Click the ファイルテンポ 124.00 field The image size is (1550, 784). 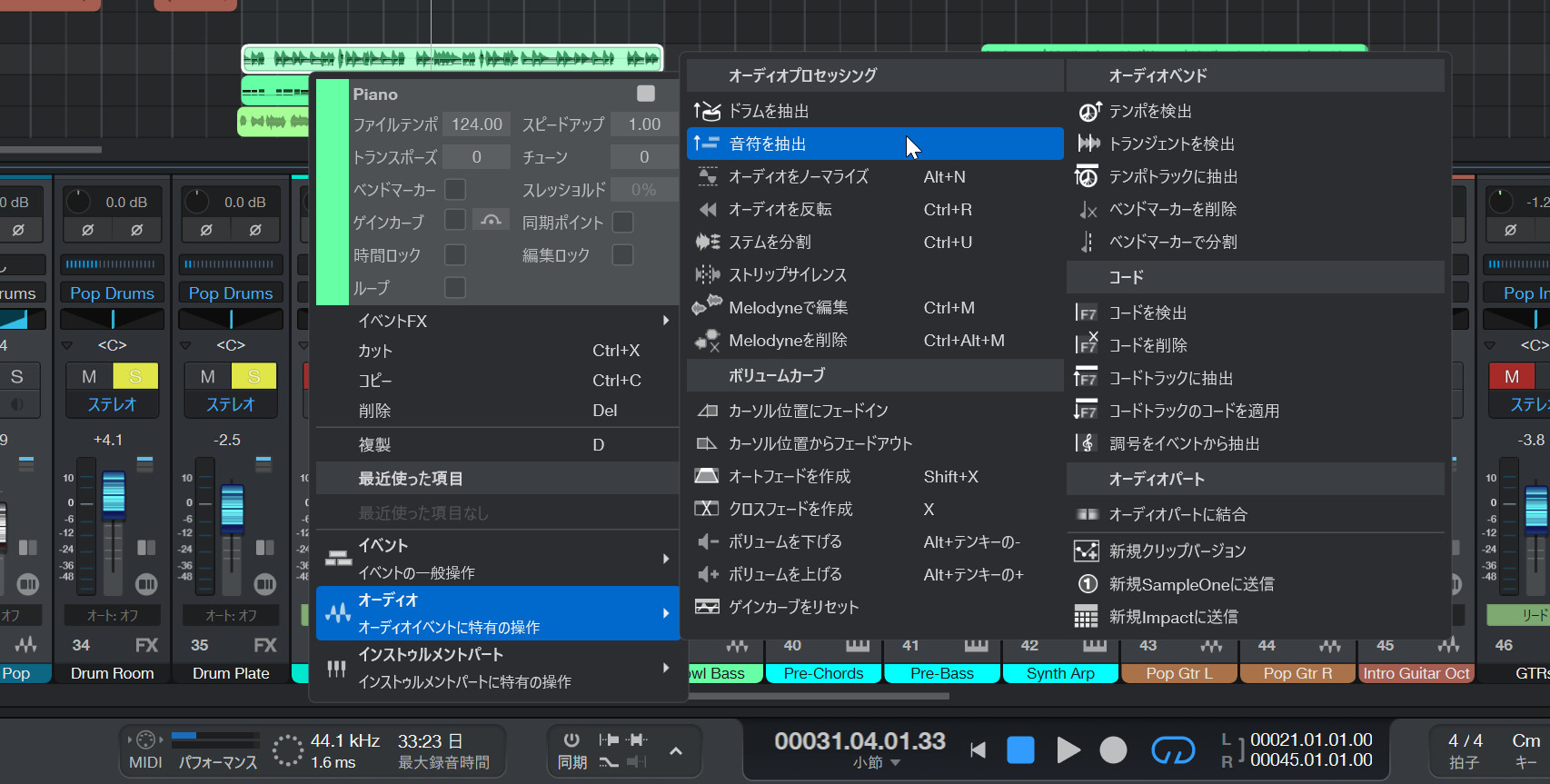(477, 124)
